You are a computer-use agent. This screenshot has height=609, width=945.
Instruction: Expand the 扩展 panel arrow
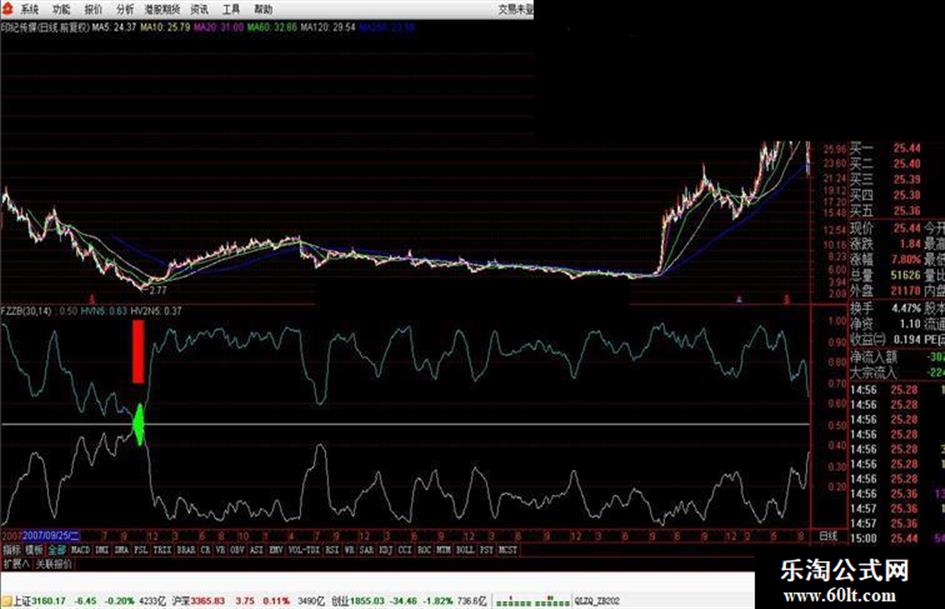16,564
